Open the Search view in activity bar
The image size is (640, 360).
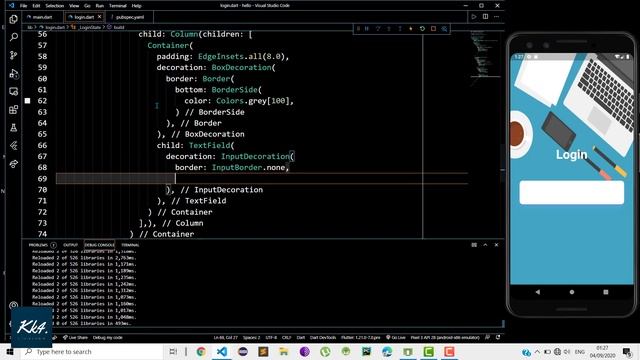click(13, 37)
